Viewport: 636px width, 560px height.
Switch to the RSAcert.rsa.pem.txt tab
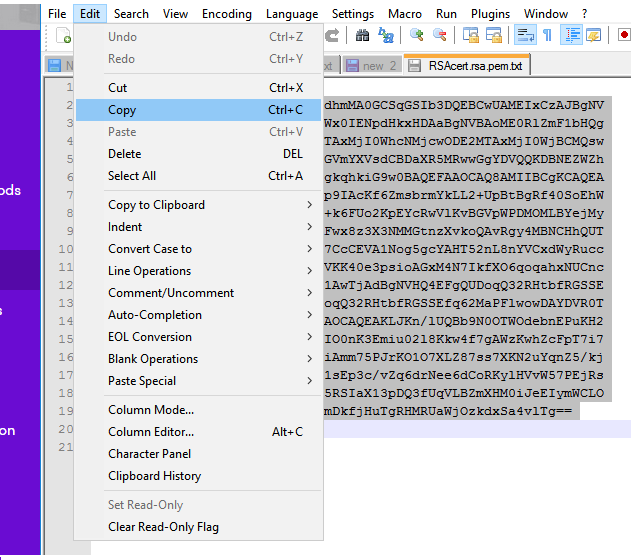(466, 65)
